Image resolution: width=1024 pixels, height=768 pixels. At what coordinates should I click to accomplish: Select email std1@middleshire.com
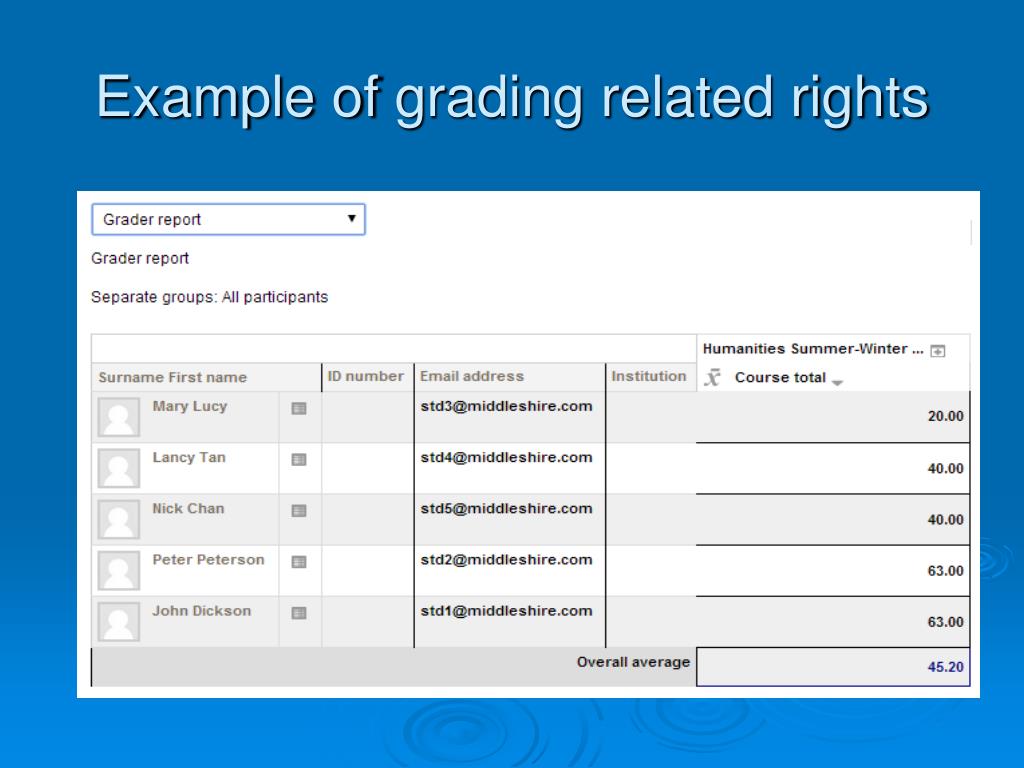point(506,611)
